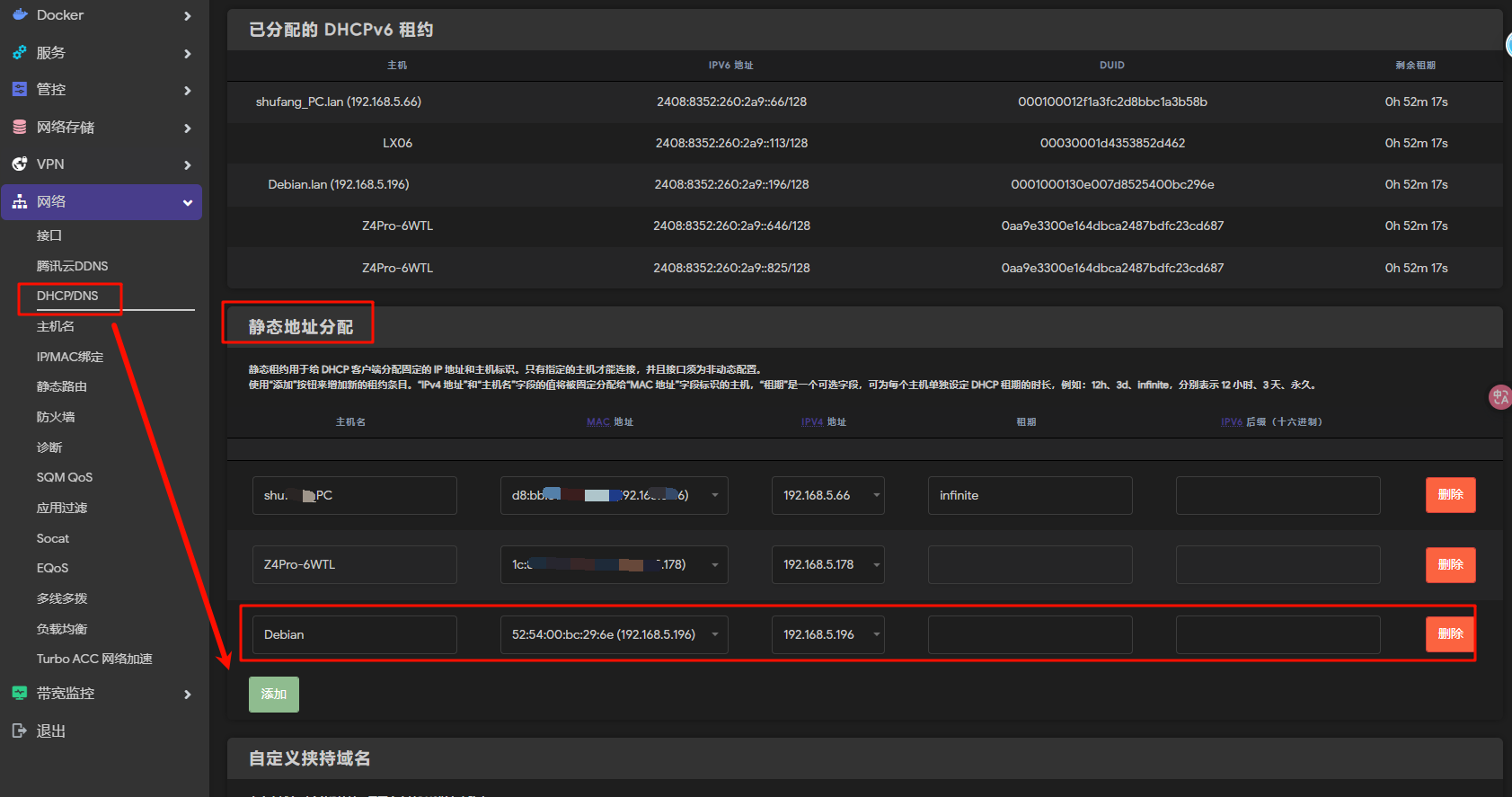Open the DHCP/DNS menu item

tap(67, 296)
